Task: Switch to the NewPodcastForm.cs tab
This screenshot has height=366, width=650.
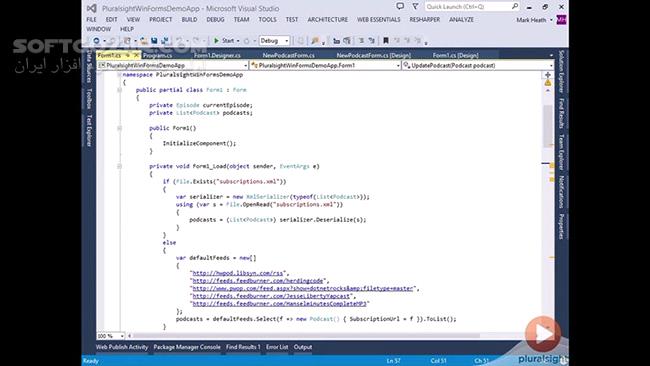Action: [289, 55]
